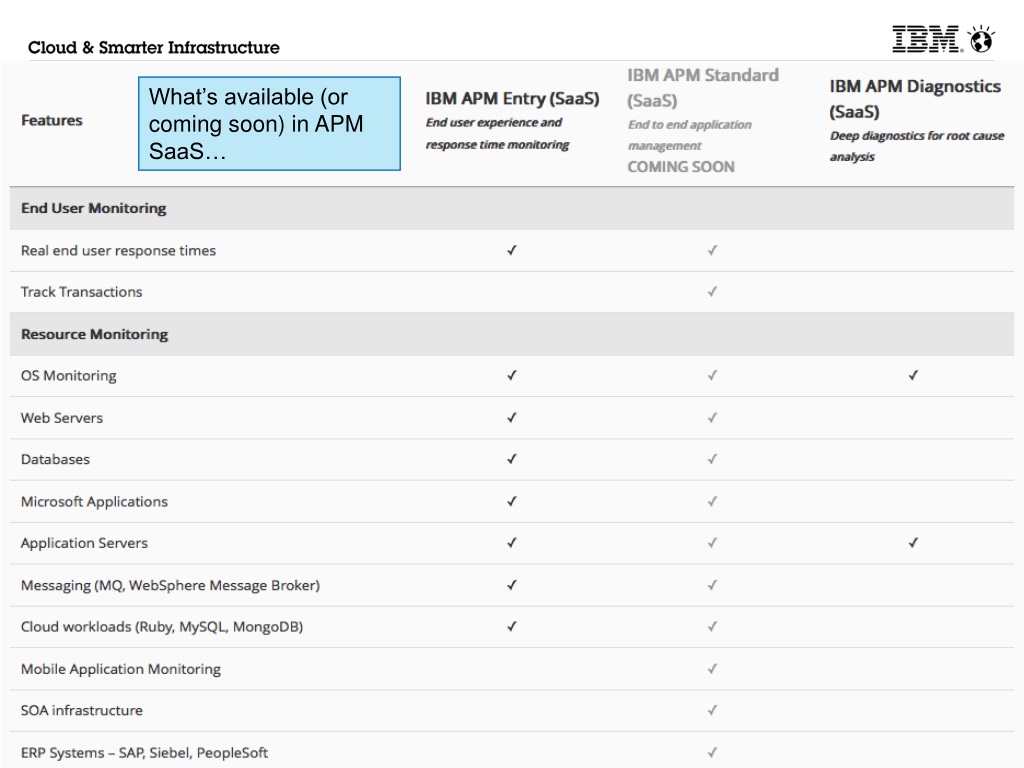Click Entry checkmark for Databases

tap(512, 459)
